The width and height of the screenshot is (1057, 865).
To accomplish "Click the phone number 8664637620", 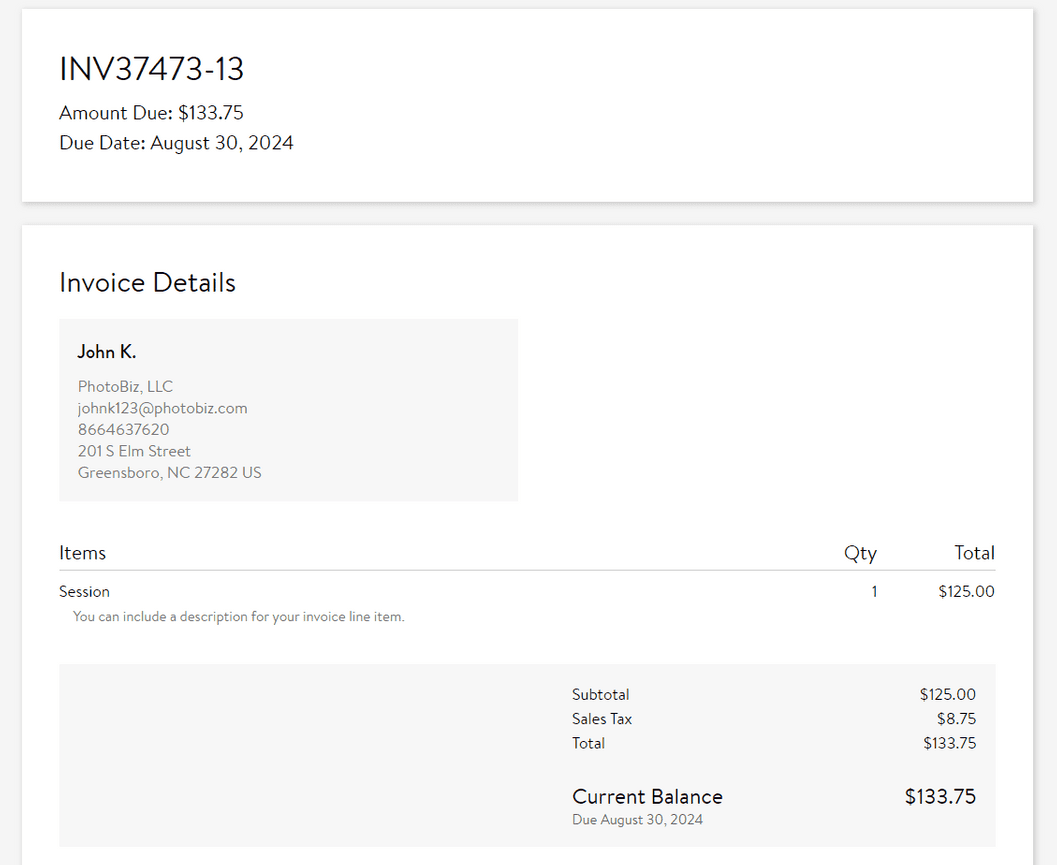I will pos(123,429).
